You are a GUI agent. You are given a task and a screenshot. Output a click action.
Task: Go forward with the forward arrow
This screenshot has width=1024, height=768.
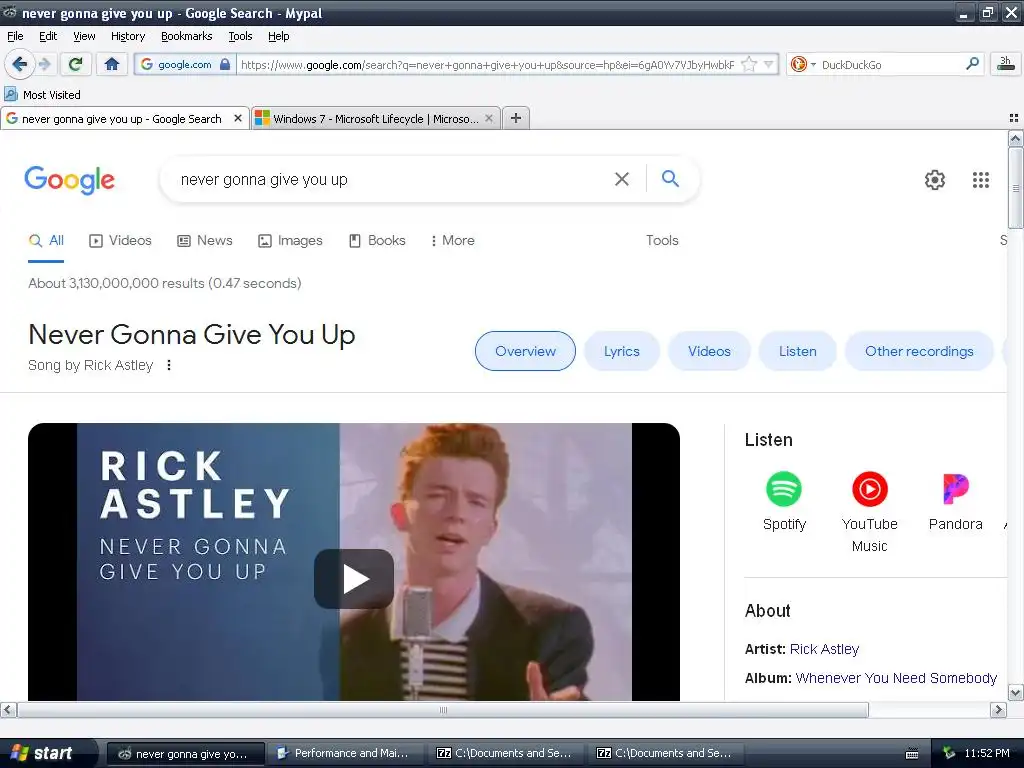click(44, 64)
